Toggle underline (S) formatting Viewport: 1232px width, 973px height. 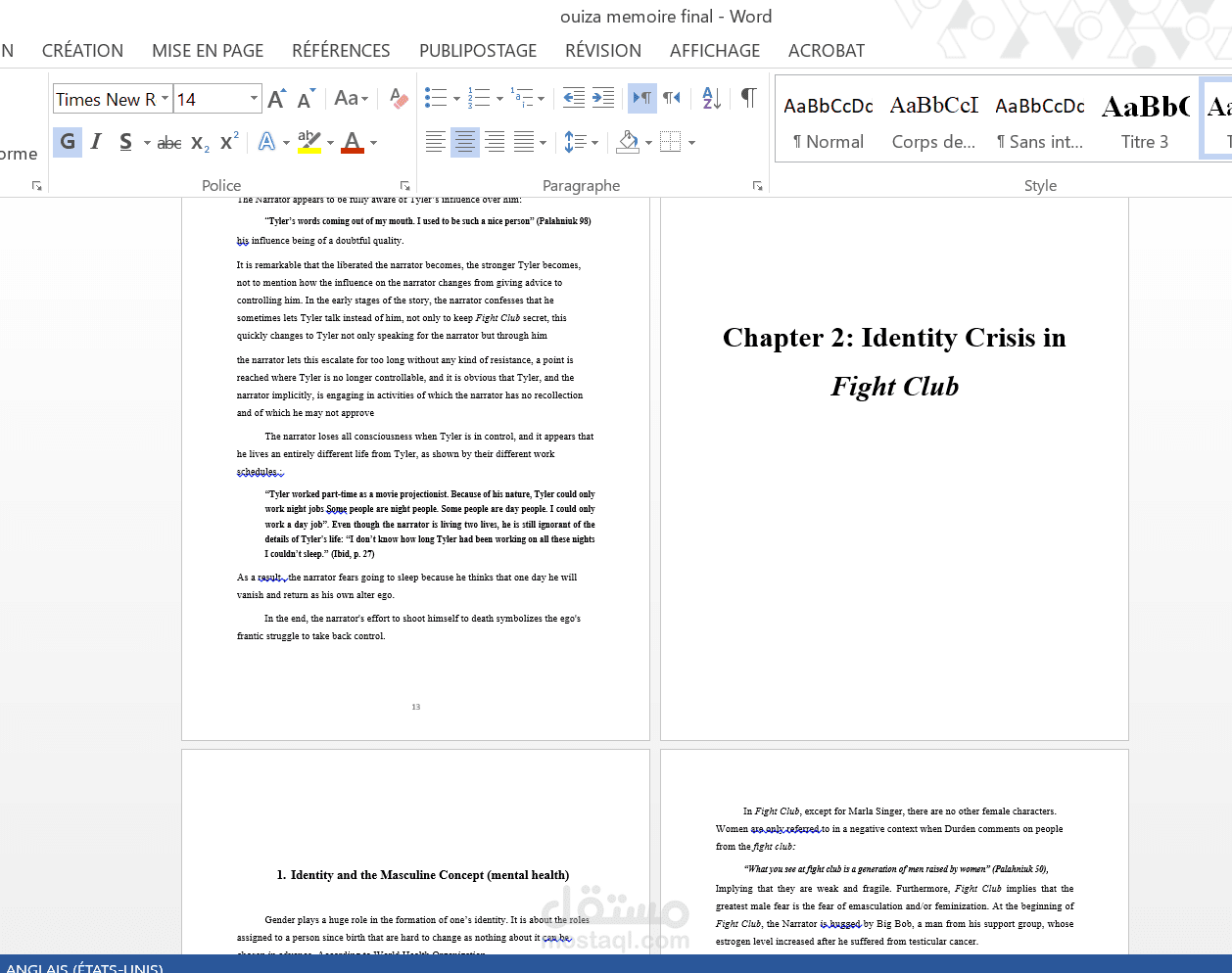click(125, 142)
